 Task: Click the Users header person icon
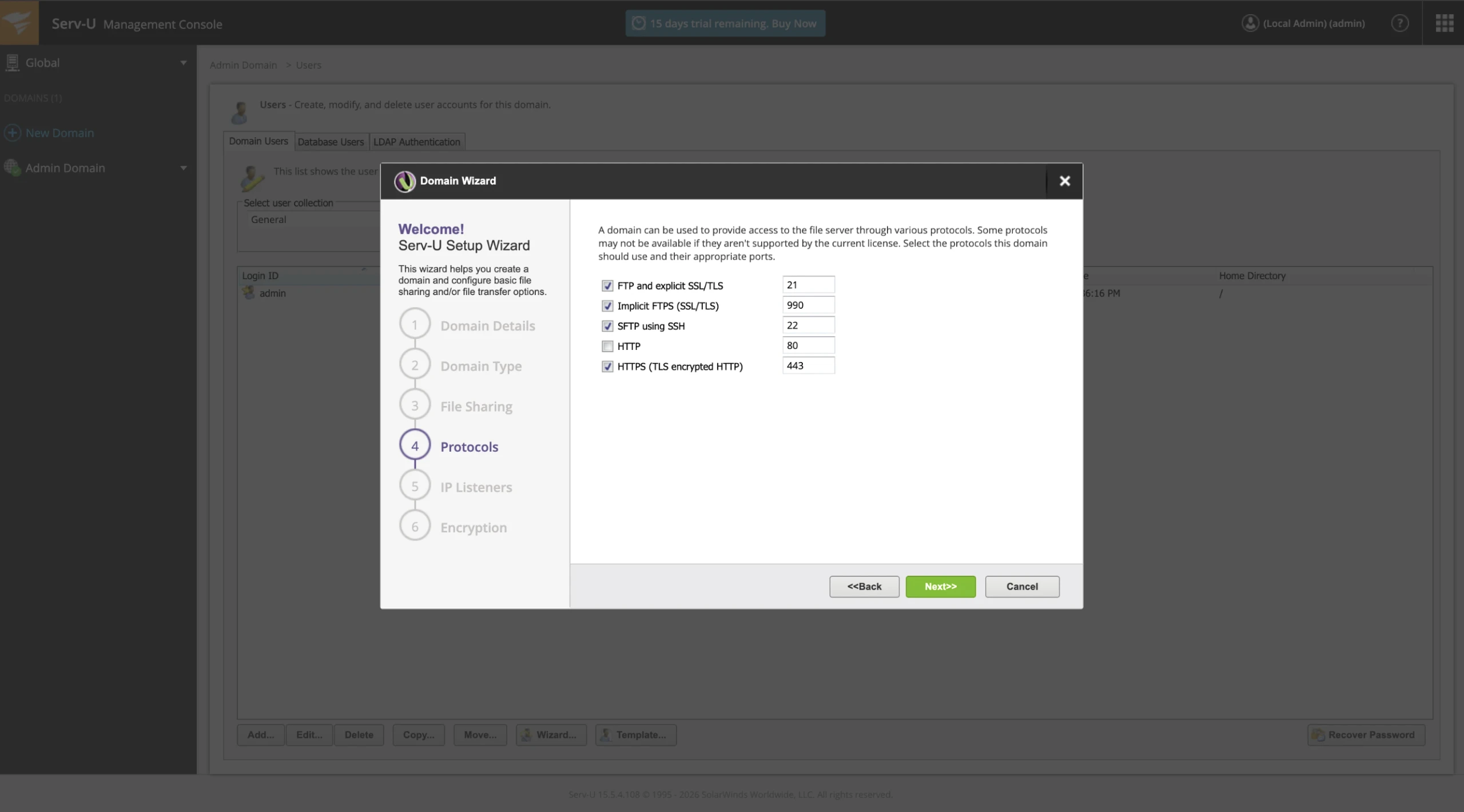click(x=240, y=112)
